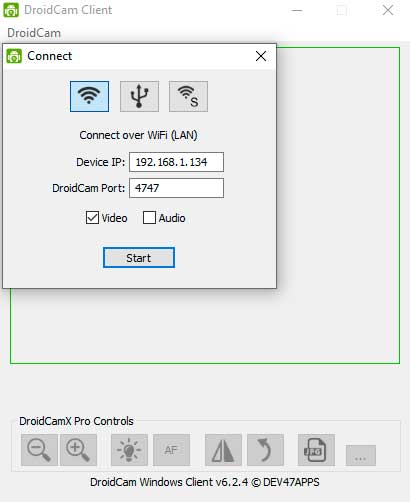
Task: Open the DroidCam menu
Action: [34, 33]
